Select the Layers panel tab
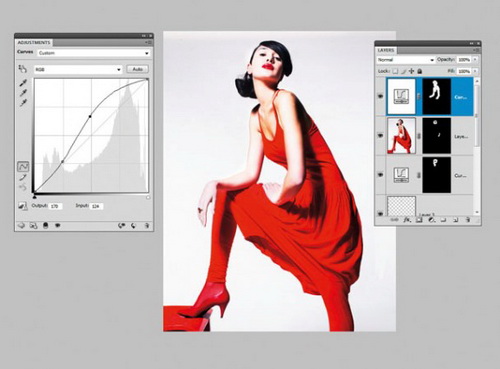 [386, 50]
